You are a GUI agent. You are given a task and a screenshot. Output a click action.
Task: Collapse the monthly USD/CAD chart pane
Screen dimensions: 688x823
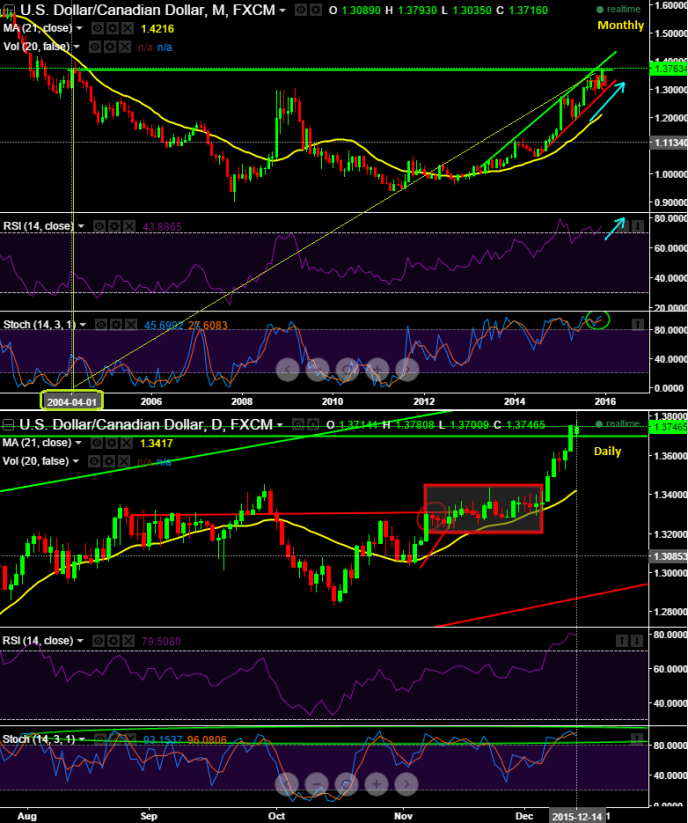click(8, 9)
